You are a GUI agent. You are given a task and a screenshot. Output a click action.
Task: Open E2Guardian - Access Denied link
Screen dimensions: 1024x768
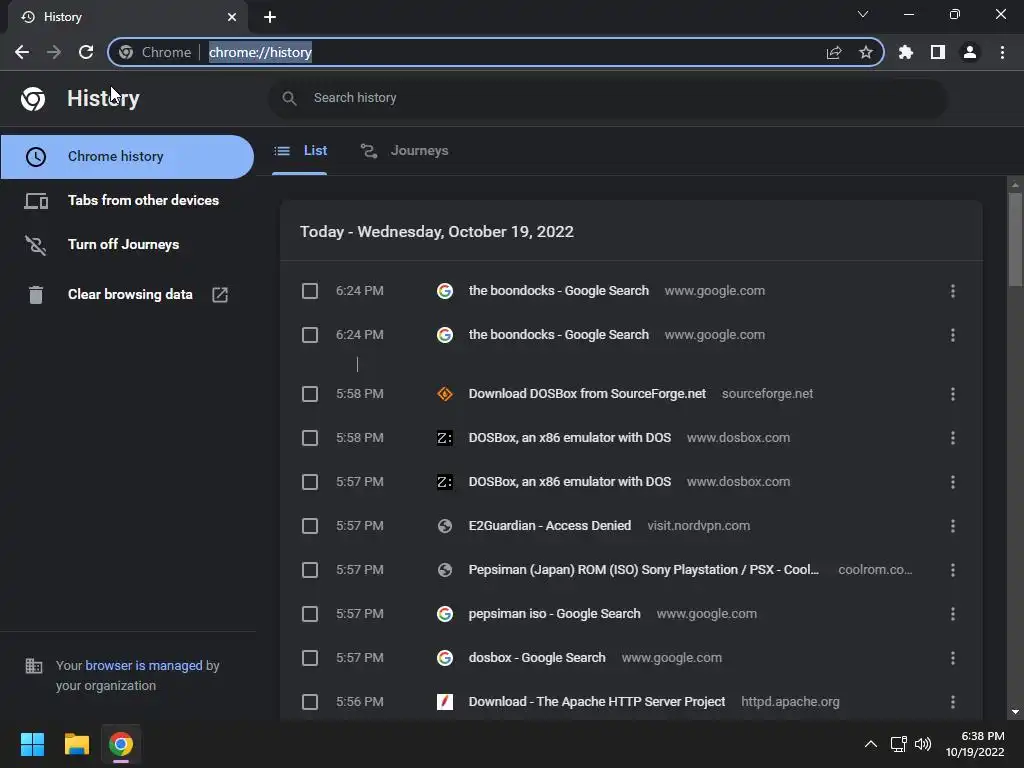550,526
